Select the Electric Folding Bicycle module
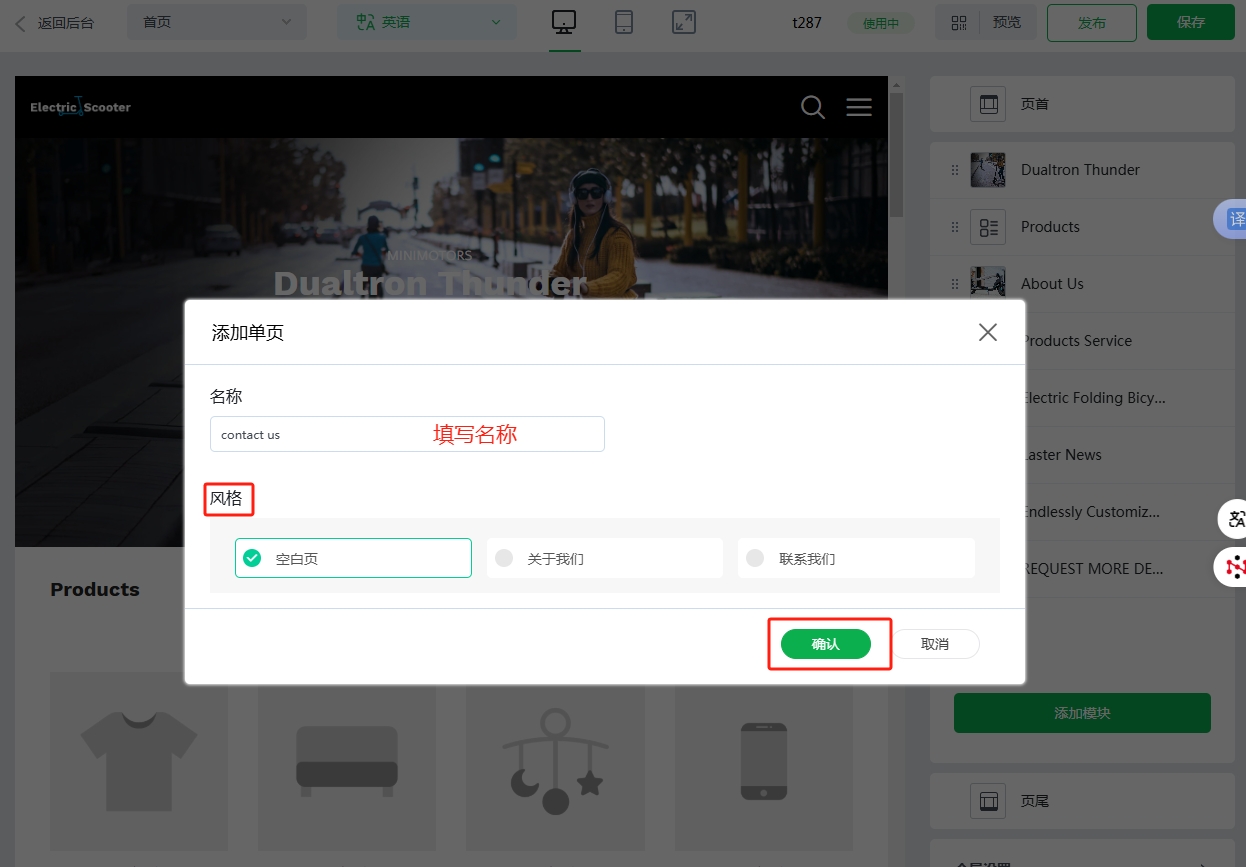Image resolution: width=1246 pixels, height=867 pixels. pyautogui.click(x=1130, y=398)
